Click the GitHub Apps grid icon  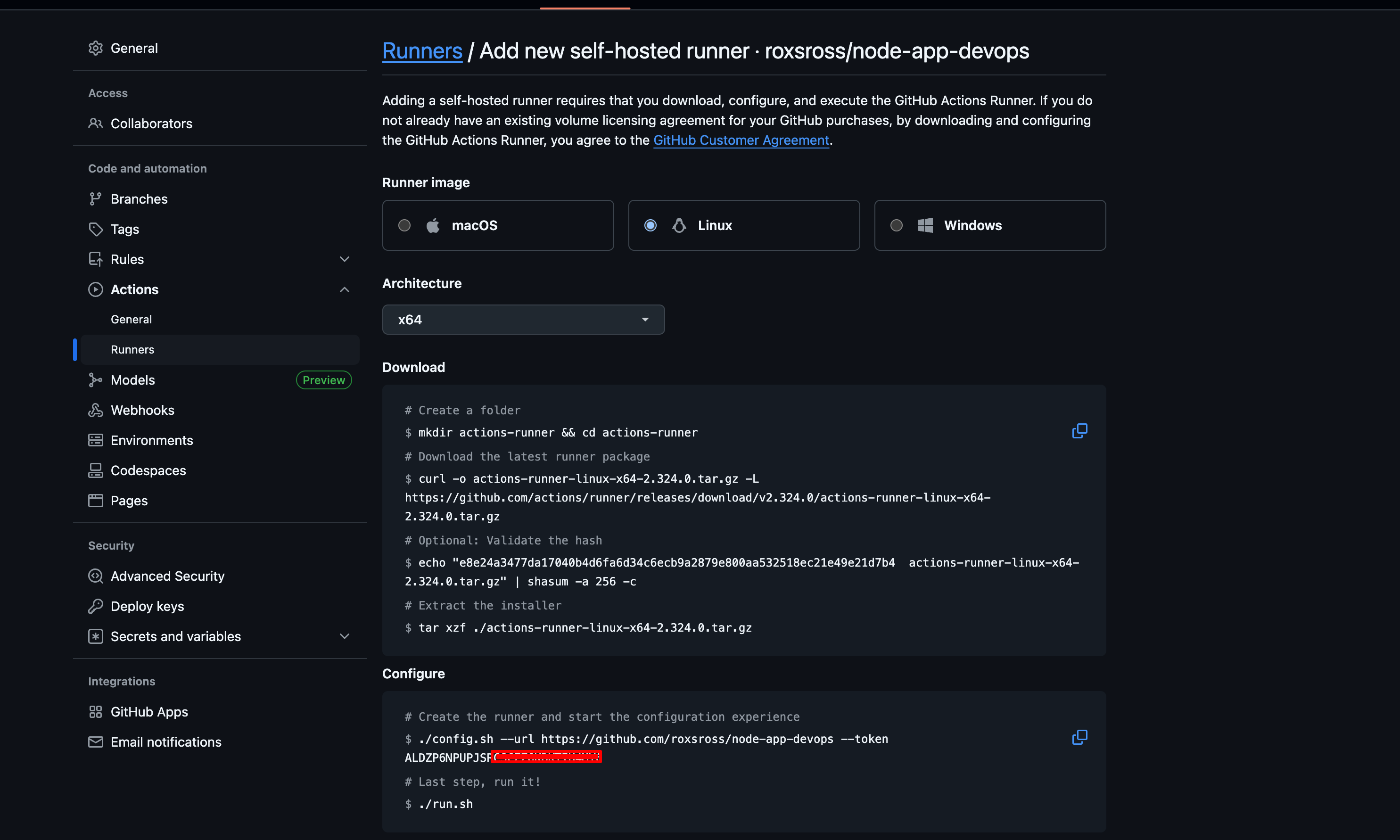(96, 711)
